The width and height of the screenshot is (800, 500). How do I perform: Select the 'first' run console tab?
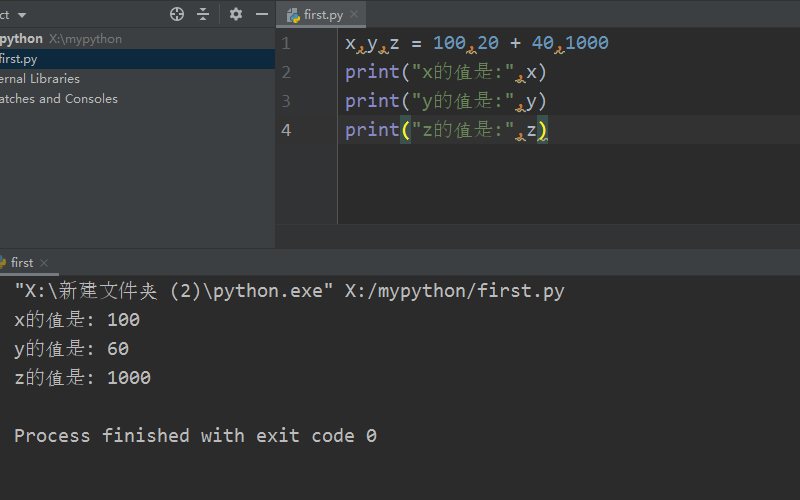22,263
